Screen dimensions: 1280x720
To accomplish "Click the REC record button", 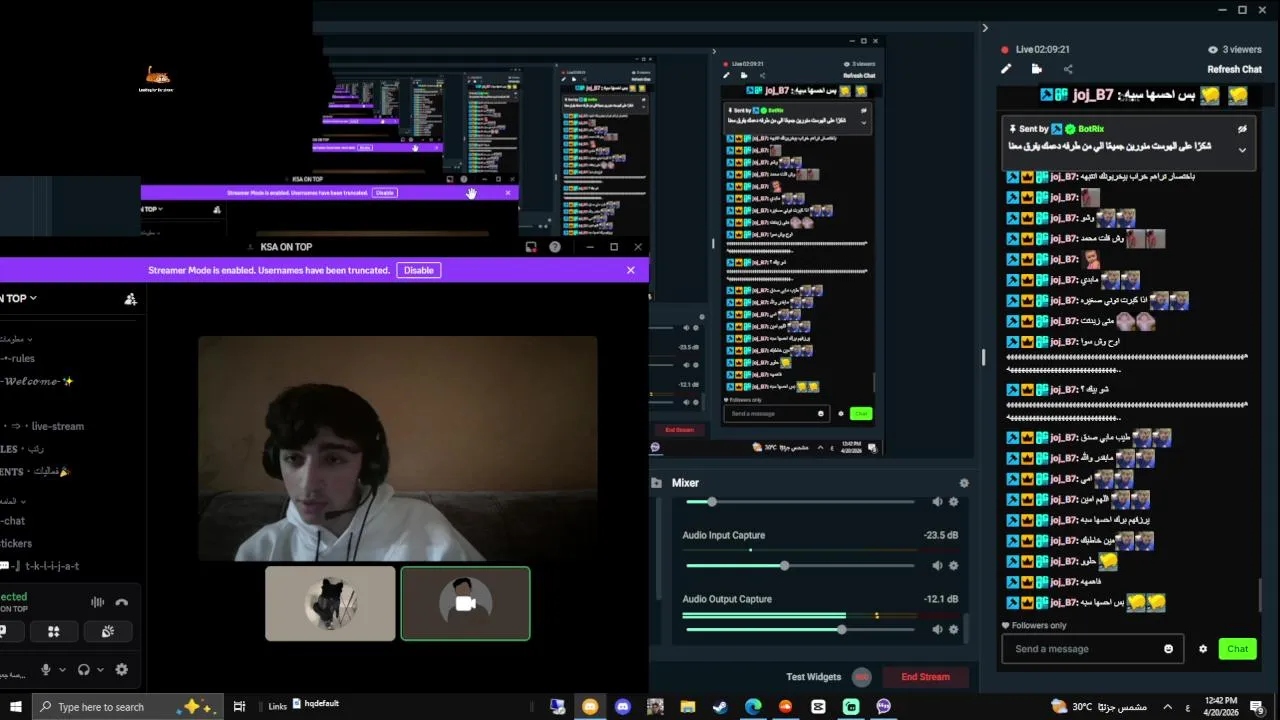I will coord(862,677).
